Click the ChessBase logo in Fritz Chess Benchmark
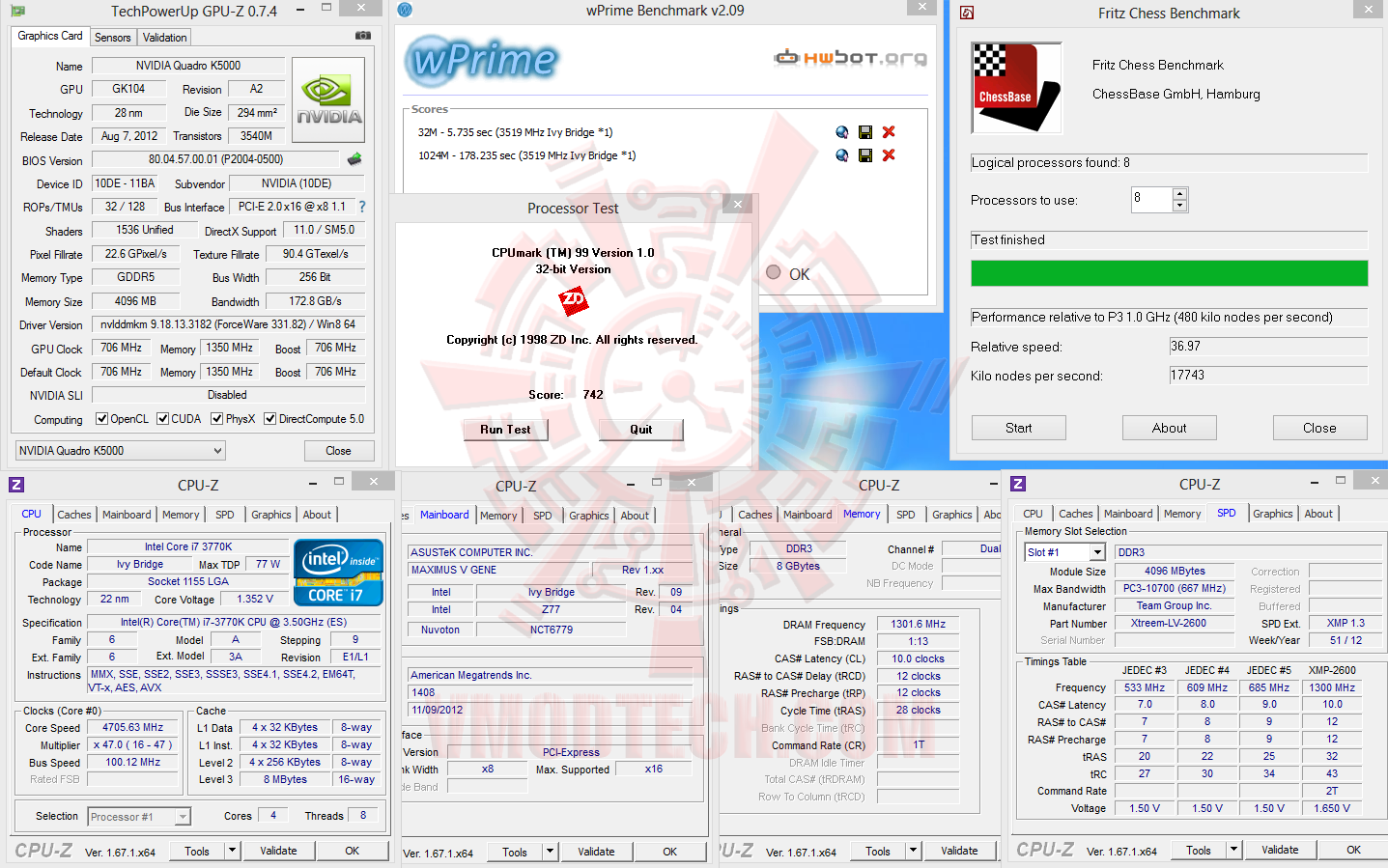Screen dimensions: 1388x868 pos(1016,87)
